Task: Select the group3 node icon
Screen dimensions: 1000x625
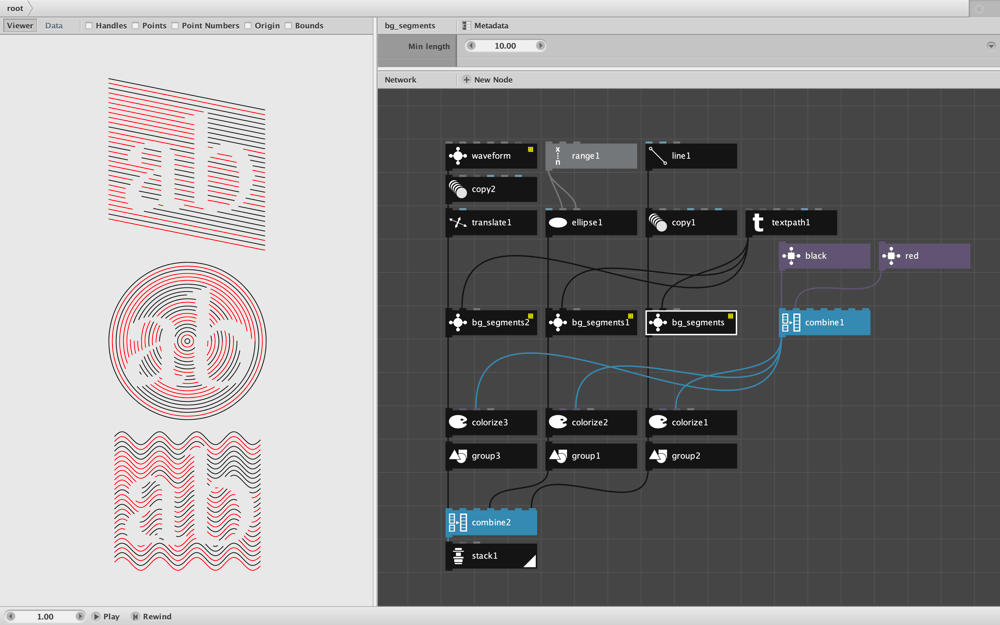Action: [x=457, y=456]
